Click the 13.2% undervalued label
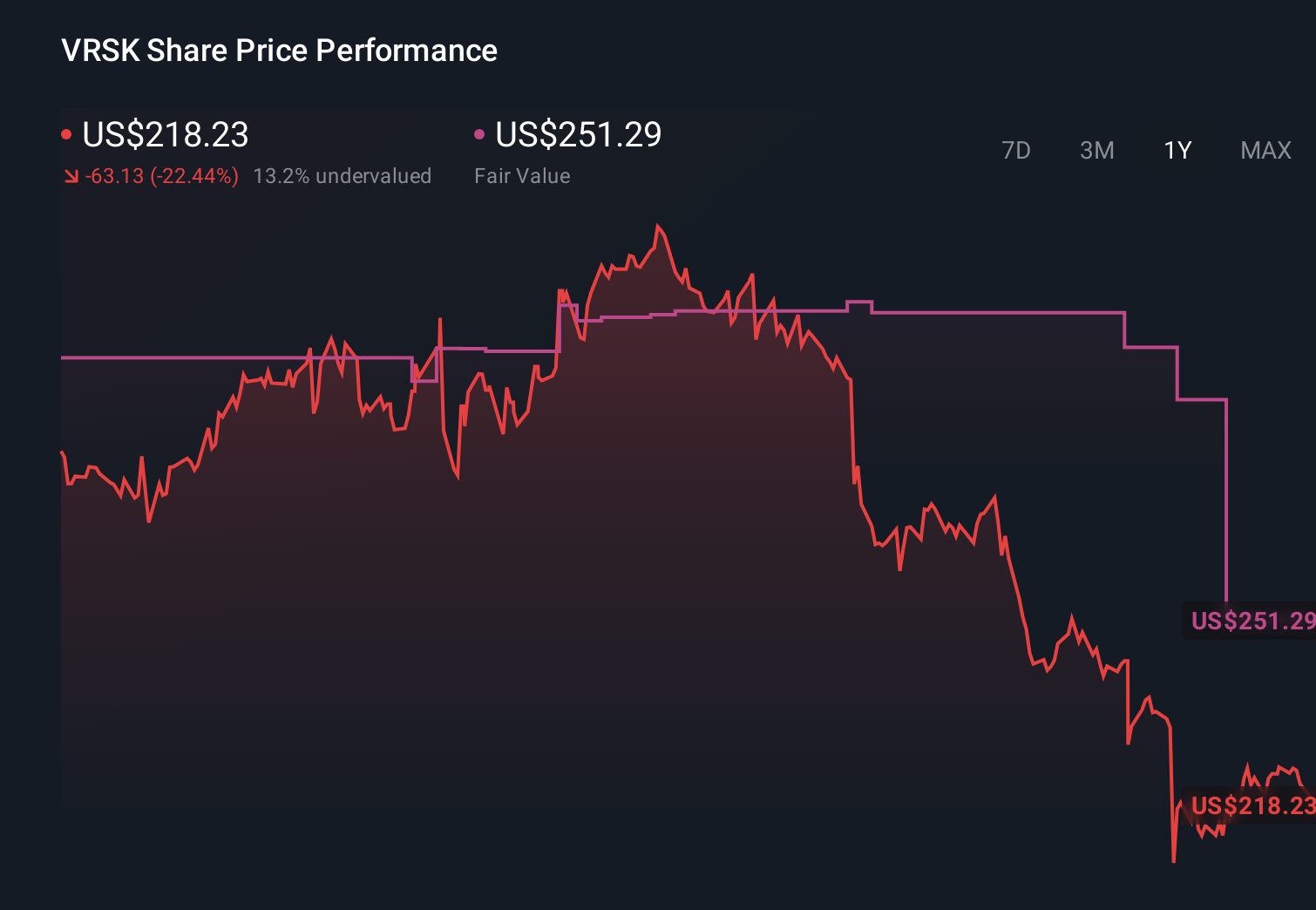Viewport: 1316px width, 910px height. point(343,175)
